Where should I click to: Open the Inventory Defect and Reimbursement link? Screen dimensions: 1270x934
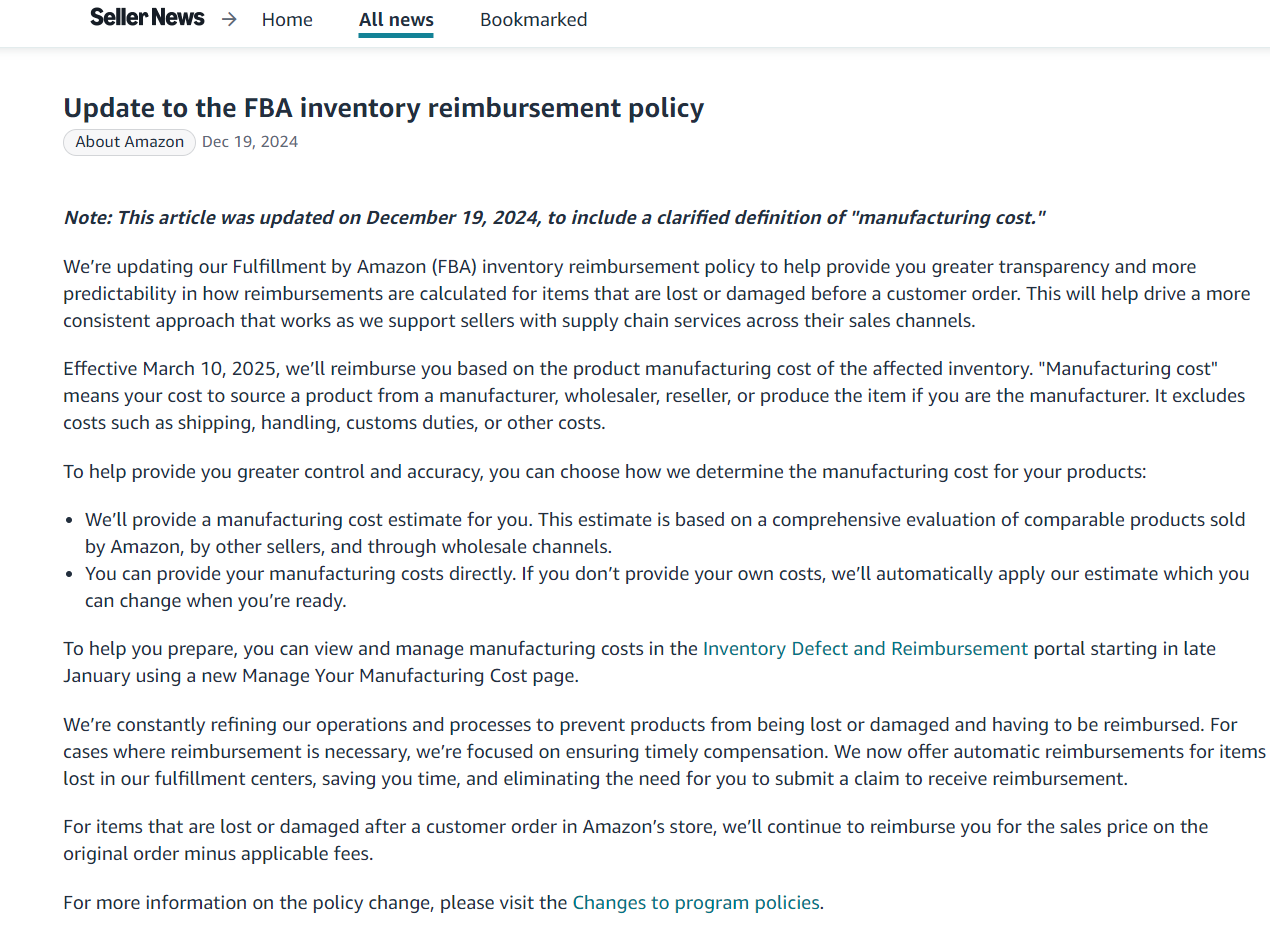click(865, 648)
